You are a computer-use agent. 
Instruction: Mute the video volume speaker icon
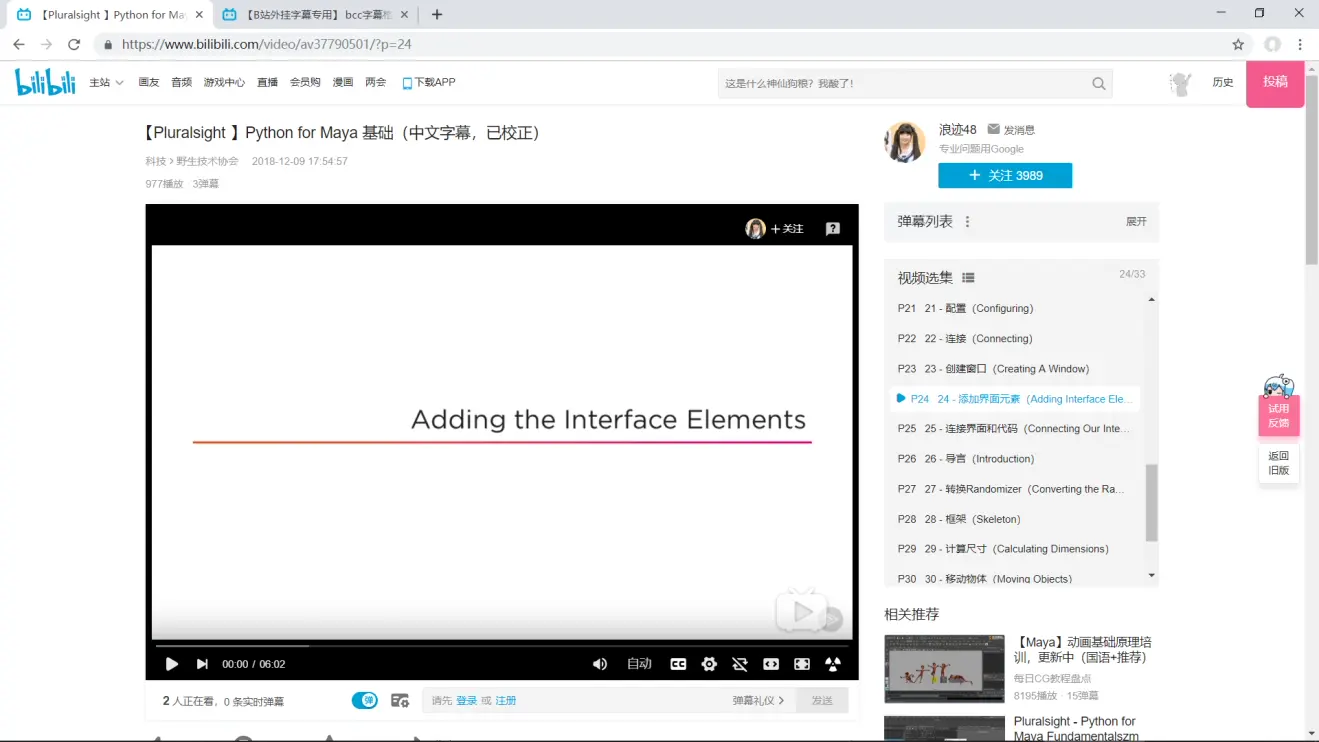pyautogui.click(x=600, y=664)
